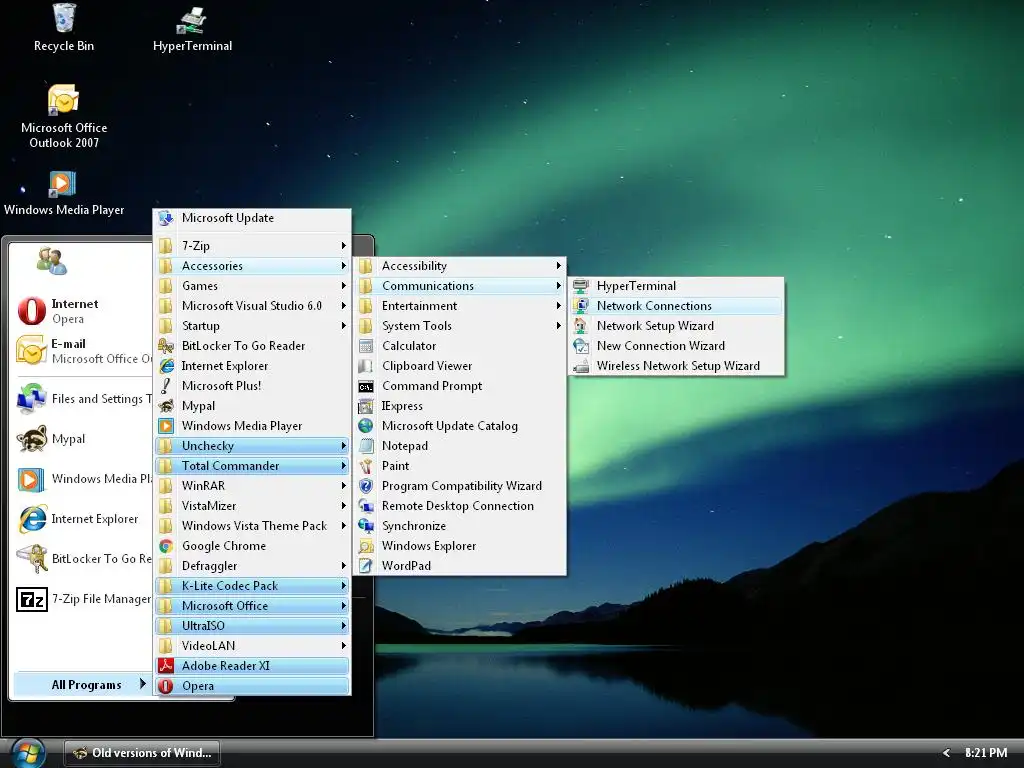The image size is (1024, 768).
Task: Open Windows Media Player in All Programs
Action: [x=252, y=426]
